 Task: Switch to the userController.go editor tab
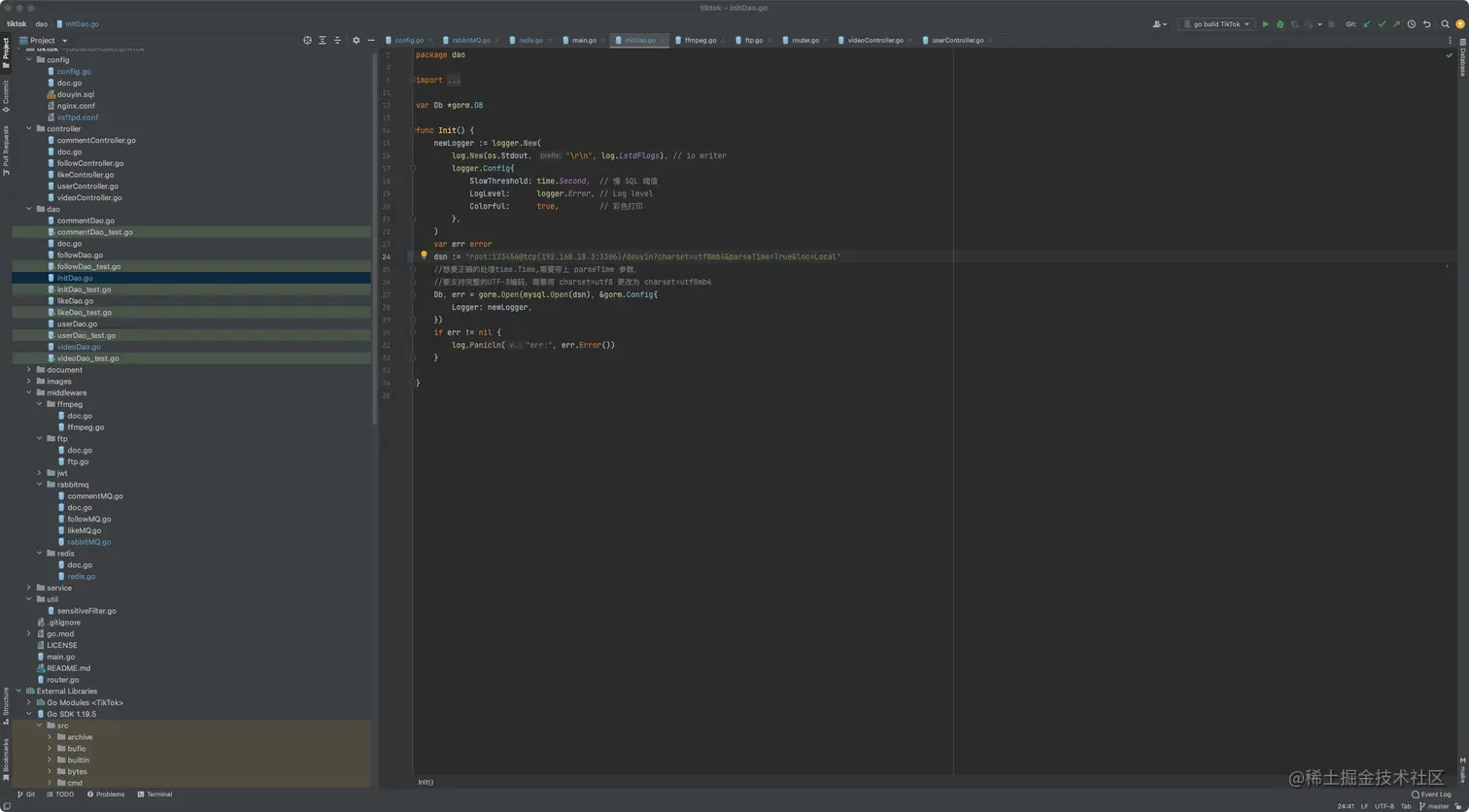pos(958,40)
